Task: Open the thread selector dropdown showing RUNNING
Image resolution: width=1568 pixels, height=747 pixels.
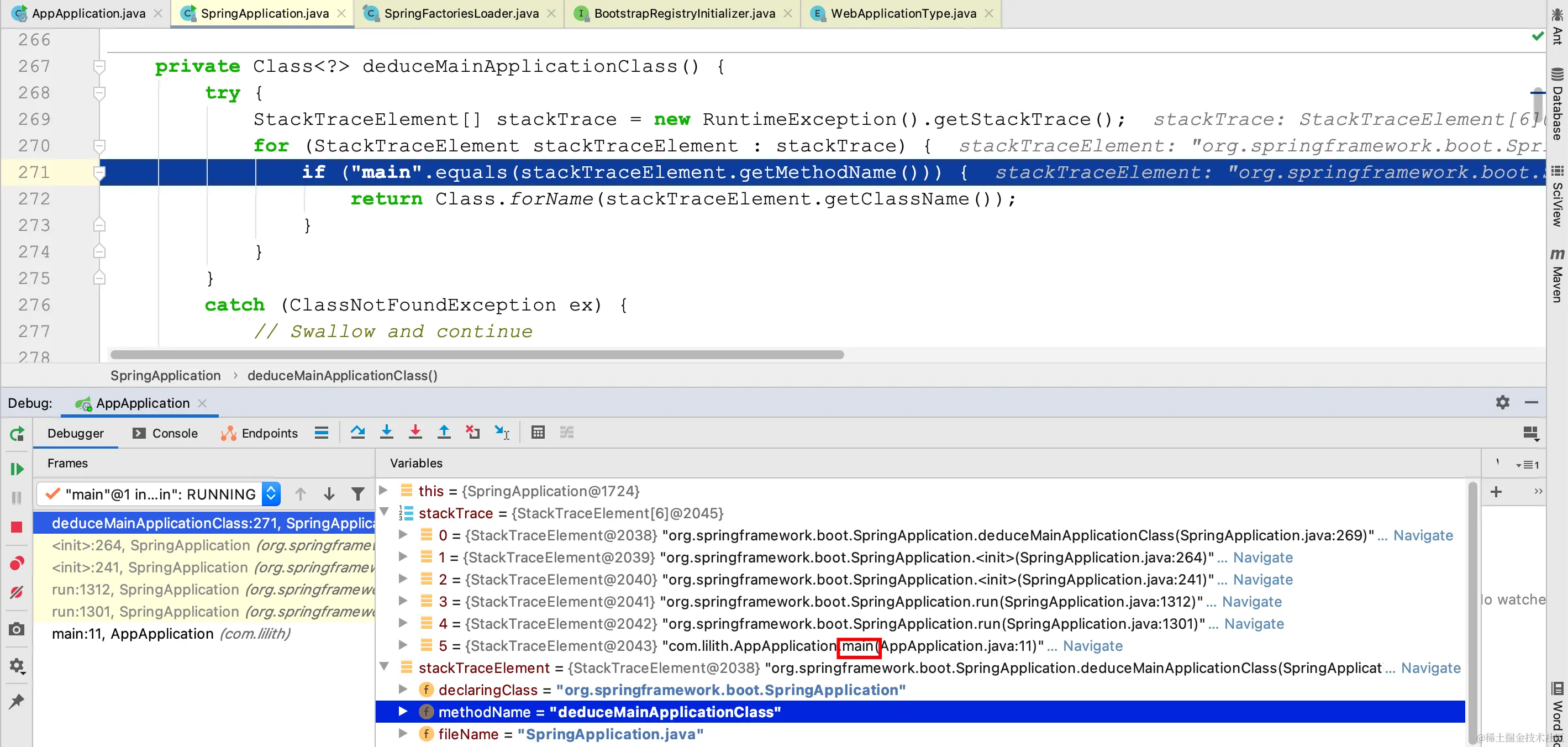Action: click(271, 495)
